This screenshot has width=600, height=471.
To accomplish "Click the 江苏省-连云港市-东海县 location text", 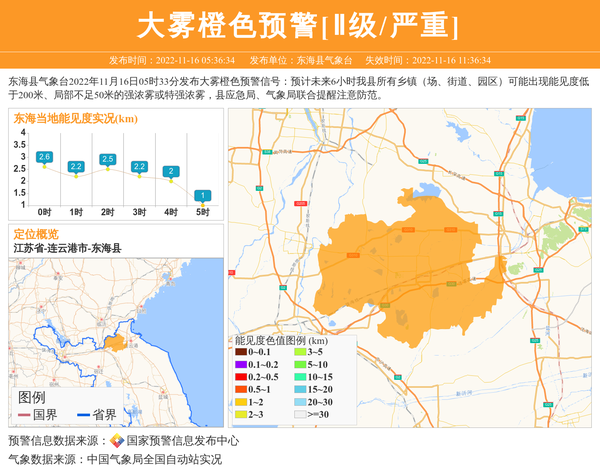I will pos(68,247).
